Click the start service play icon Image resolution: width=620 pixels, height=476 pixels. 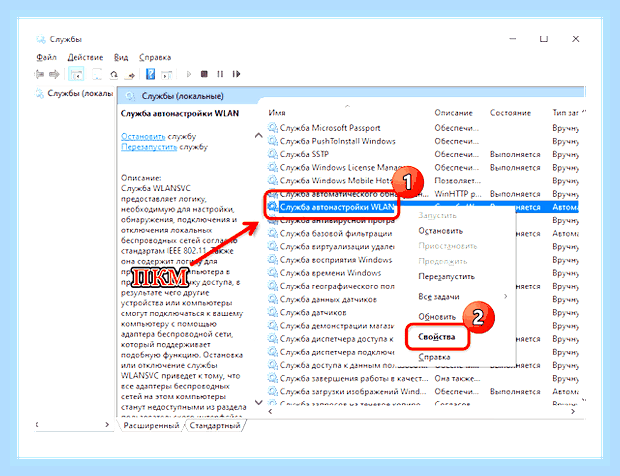pos(189,74)
